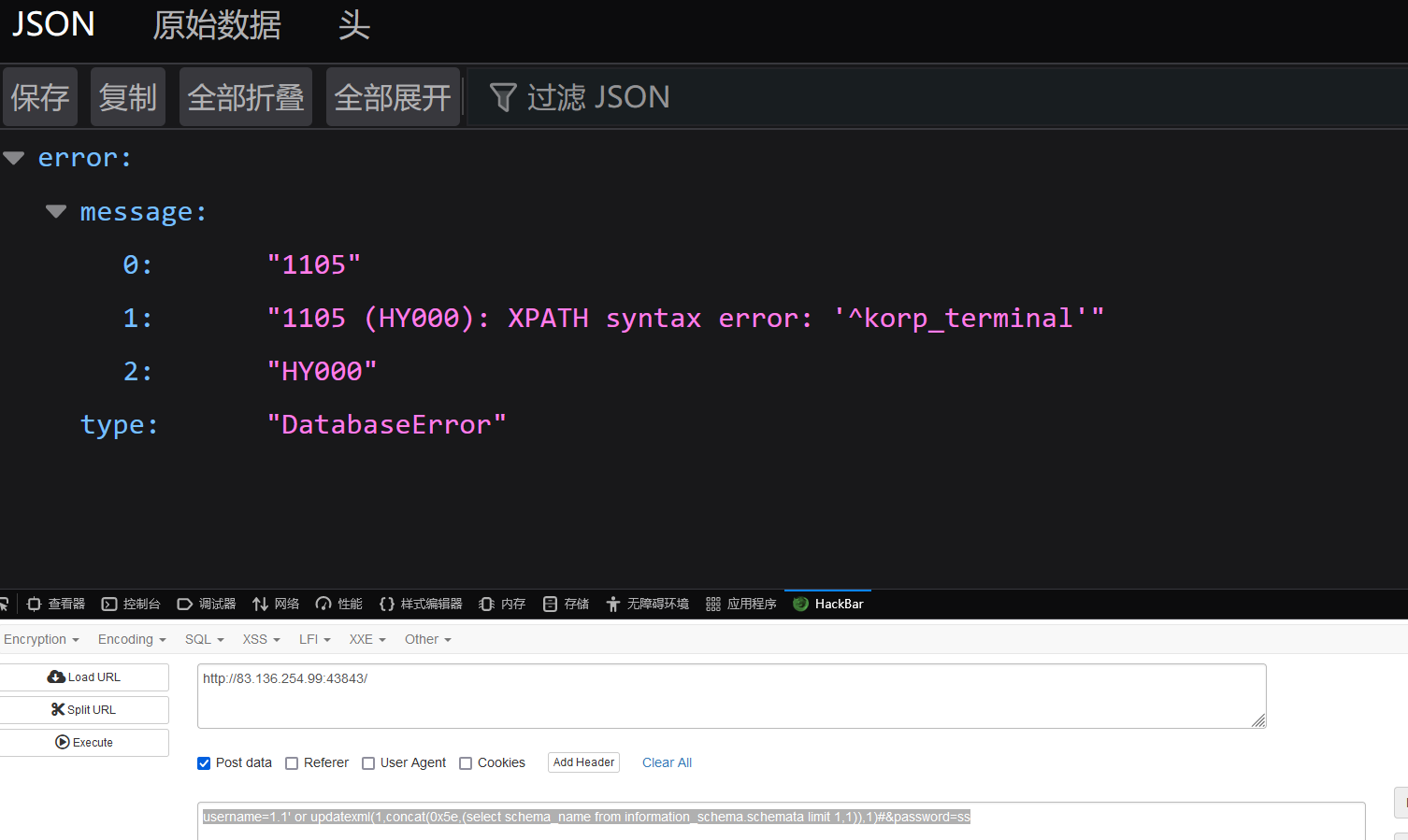Image resolution: width=1408 pixels, height=840 pixels.
Task: Open the 调试器 debugger panel
Action: (x=207, y=604)
